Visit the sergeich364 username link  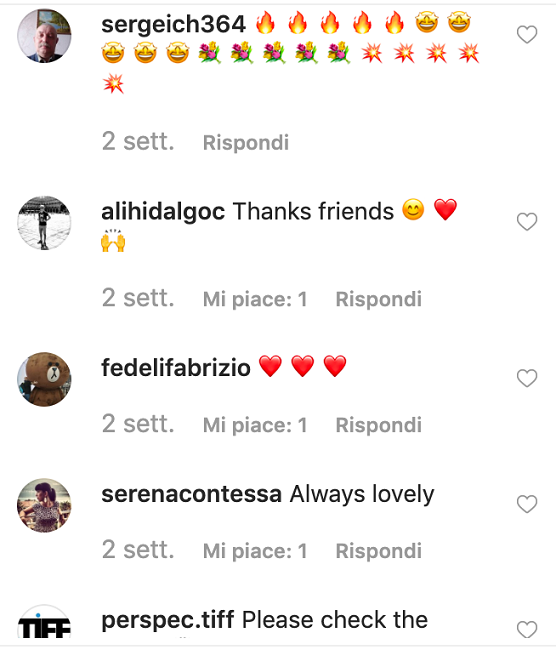point(174,24)
